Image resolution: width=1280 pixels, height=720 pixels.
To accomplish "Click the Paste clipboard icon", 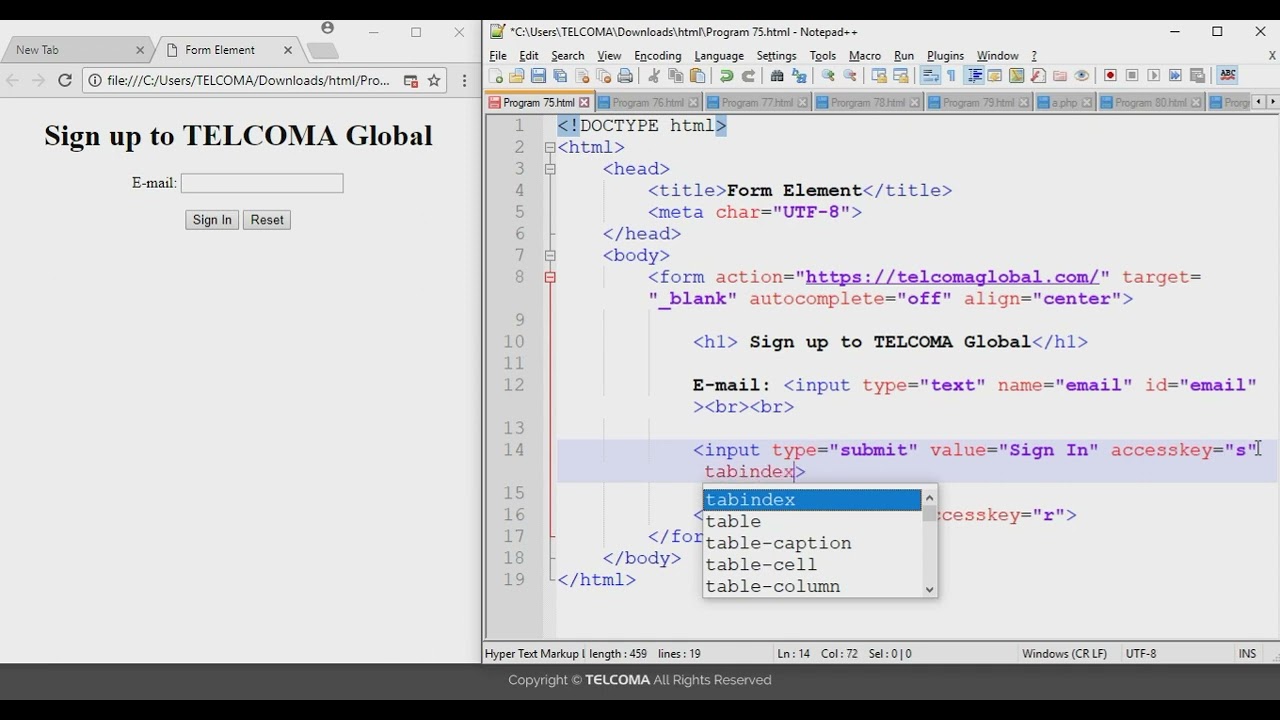I will pos(698,76).
